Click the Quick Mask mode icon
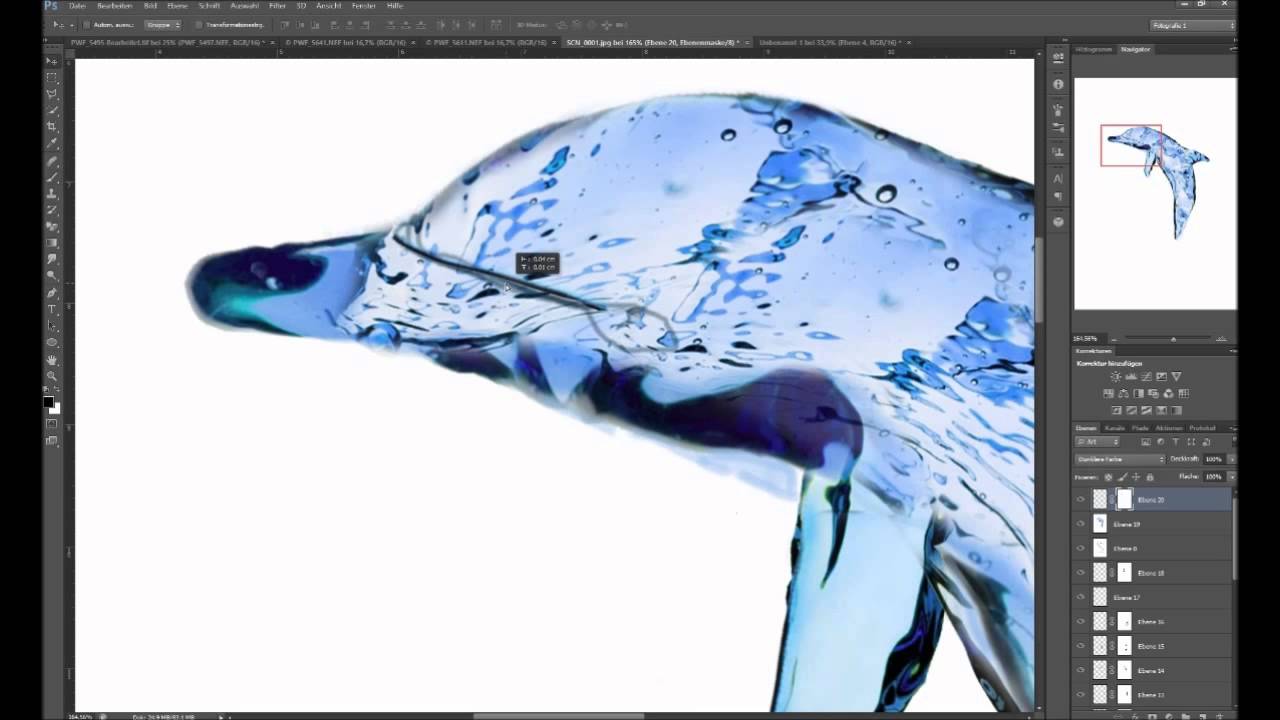Screen dimensions: 1280x720 [52, 424]
